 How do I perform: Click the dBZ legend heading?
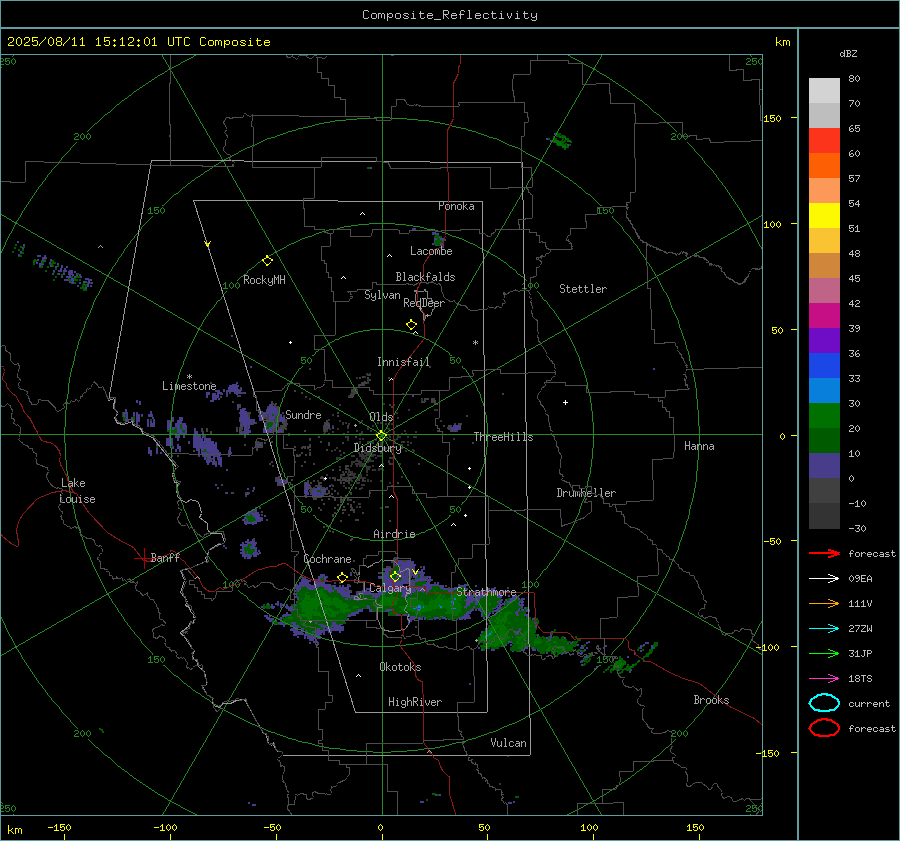[848, 53]
